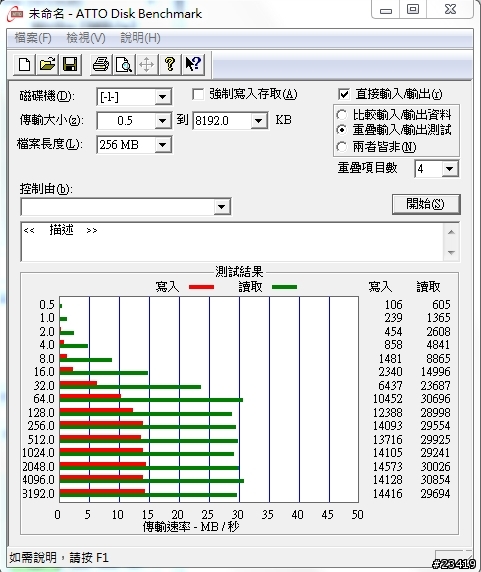This screenshot has height=572, width=481.
Task: Click the 512.0 row write value 13716
Action: pos(388,440)
